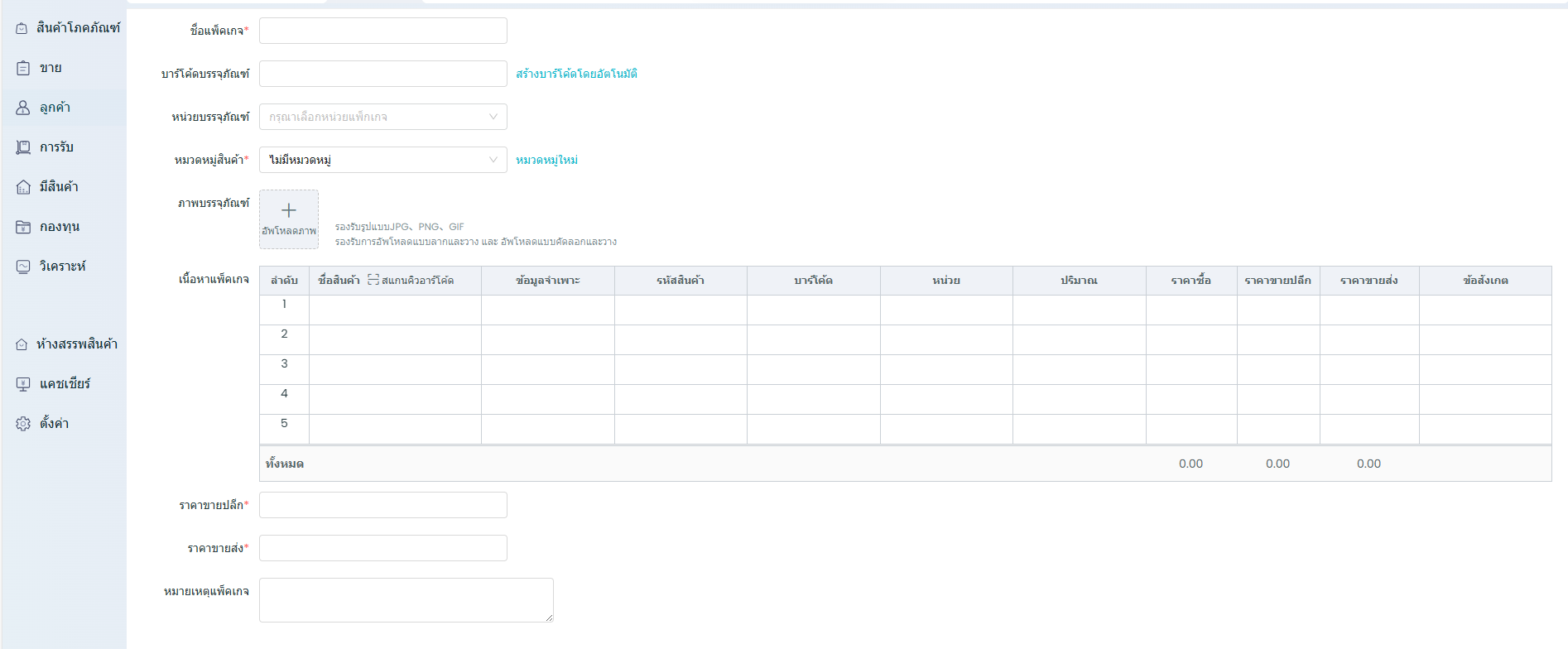Click the shopping bag icon beside สินค้าโภคภัณฑ์

[x=22, y=28]
